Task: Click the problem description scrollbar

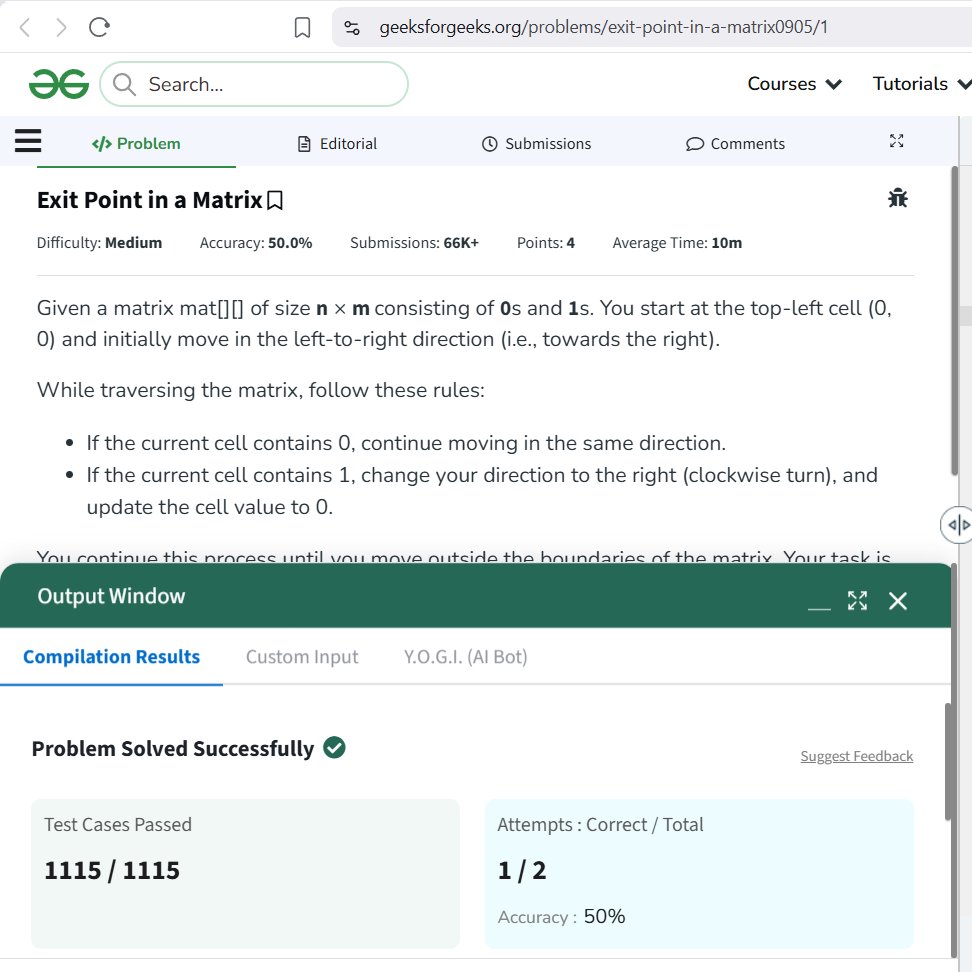Action: click(955, 321)
